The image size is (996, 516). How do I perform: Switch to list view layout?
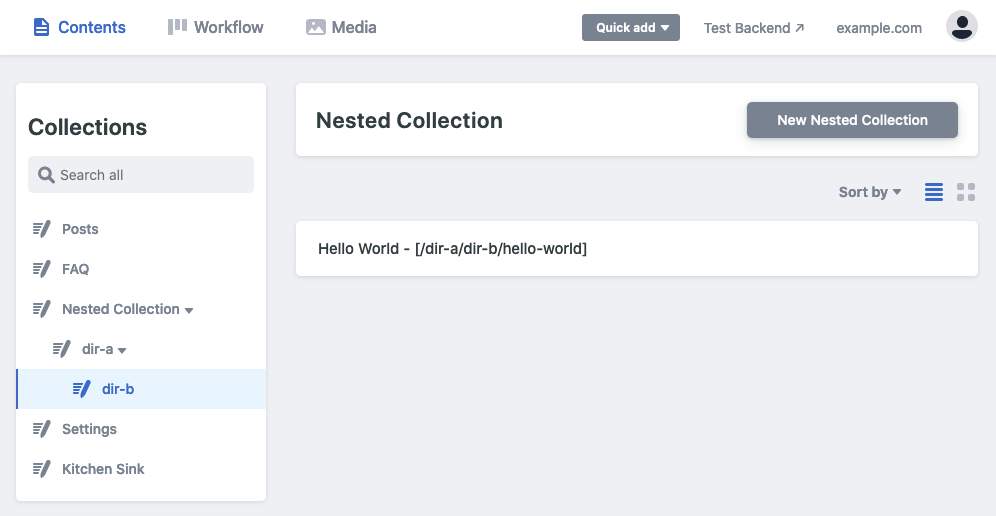(x=934, y=192)
